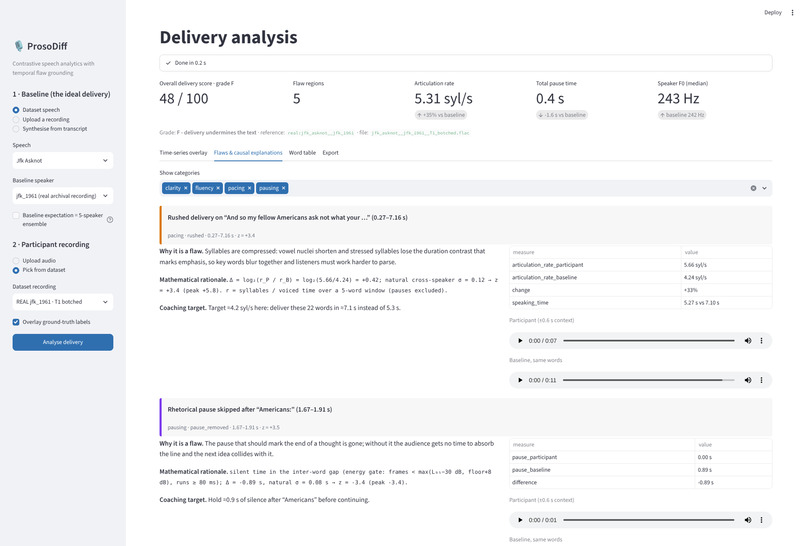Click the Analyse delivery button
The image size is (806, 546).
(63, 342)
